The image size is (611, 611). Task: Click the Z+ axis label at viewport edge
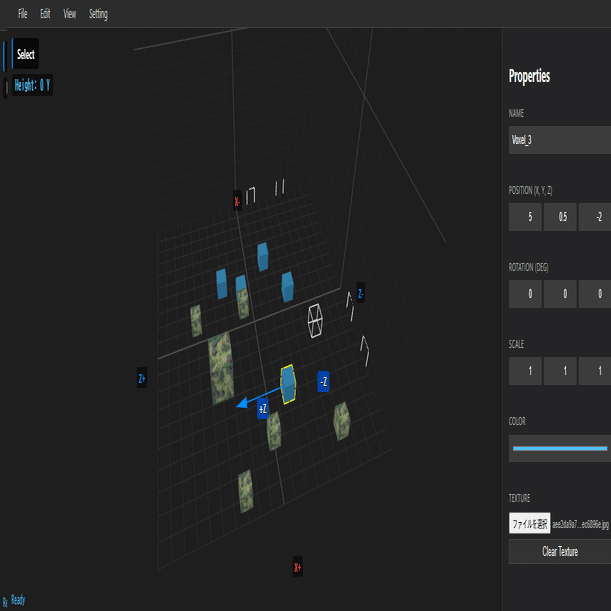click(x=142, y=378)
